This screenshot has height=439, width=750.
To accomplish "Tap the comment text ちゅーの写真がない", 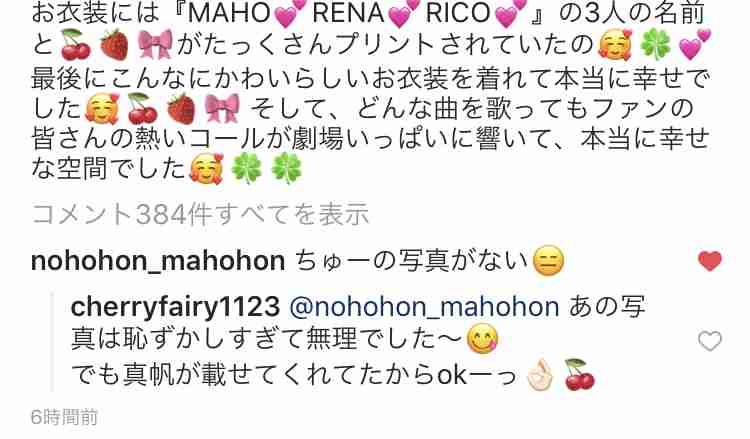I will (411, 261).
